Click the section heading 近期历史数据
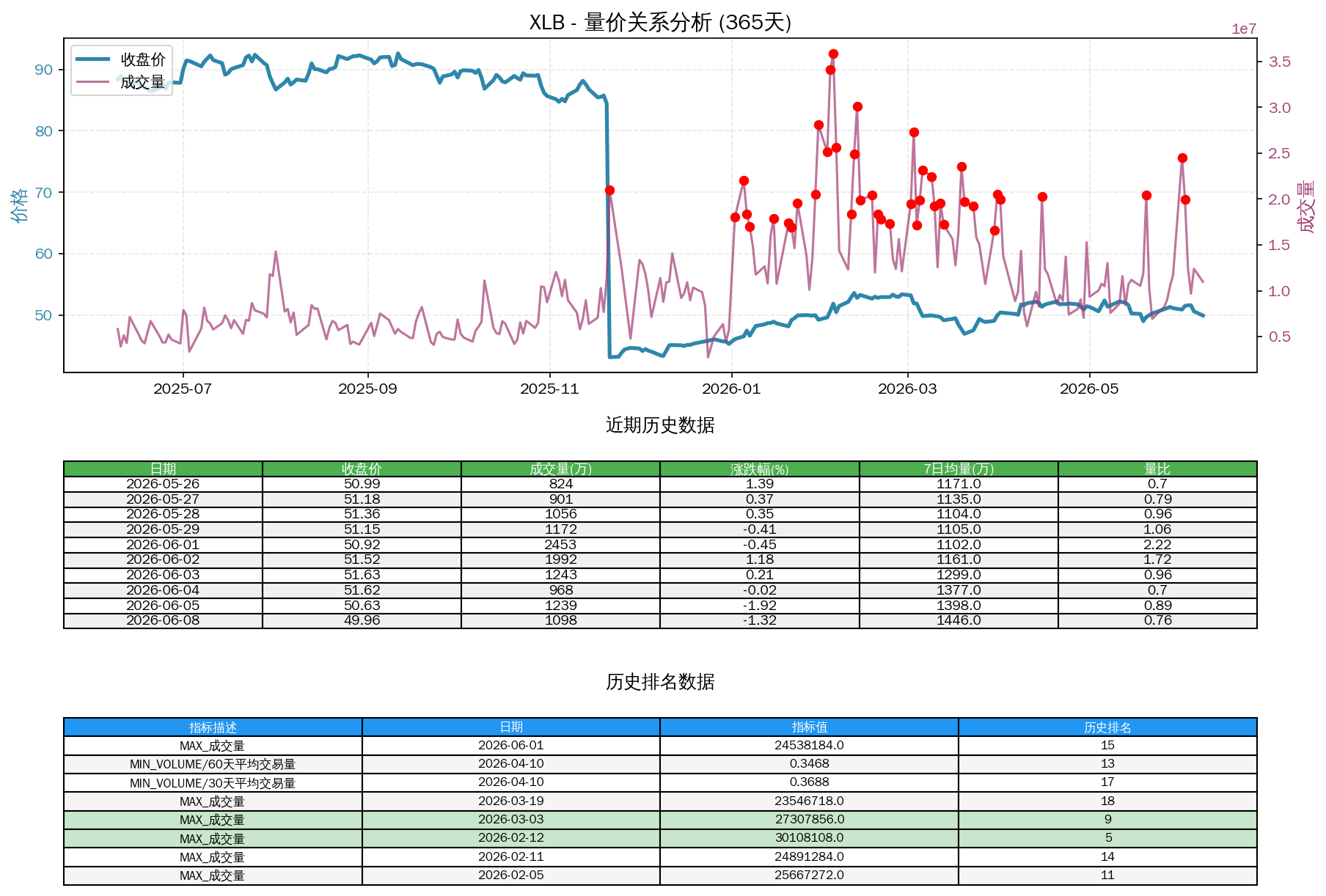 click(660, 425)
